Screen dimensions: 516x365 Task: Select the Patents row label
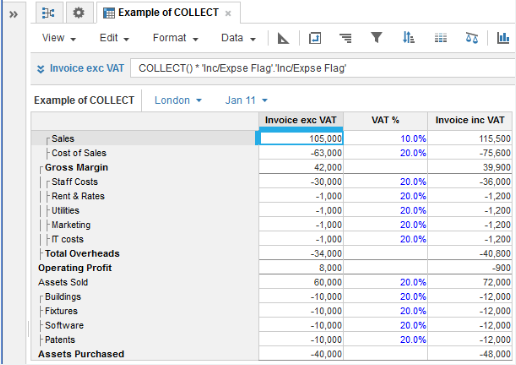(x=60, y=340)
